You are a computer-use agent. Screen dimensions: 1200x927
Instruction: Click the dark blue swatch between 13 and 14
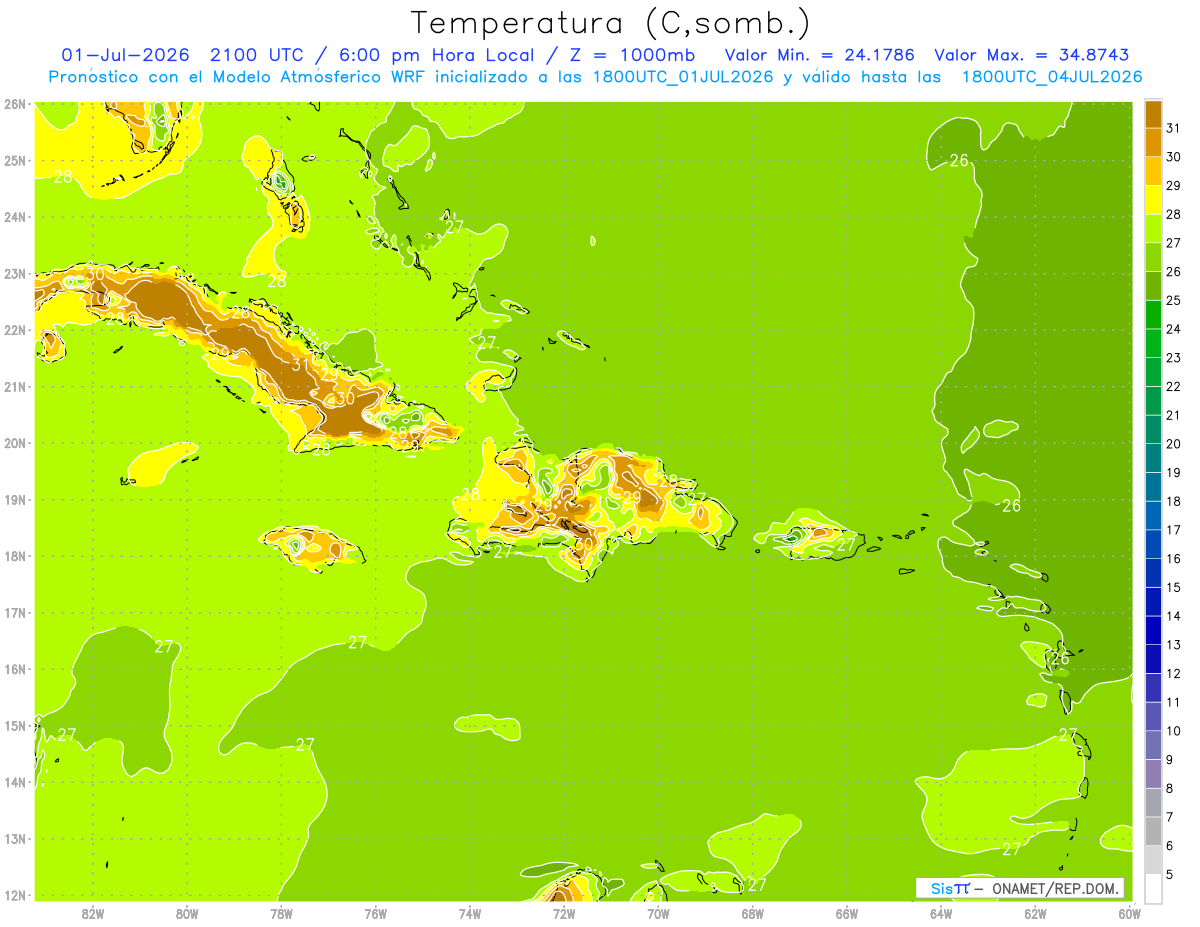tap(1153, 630)
